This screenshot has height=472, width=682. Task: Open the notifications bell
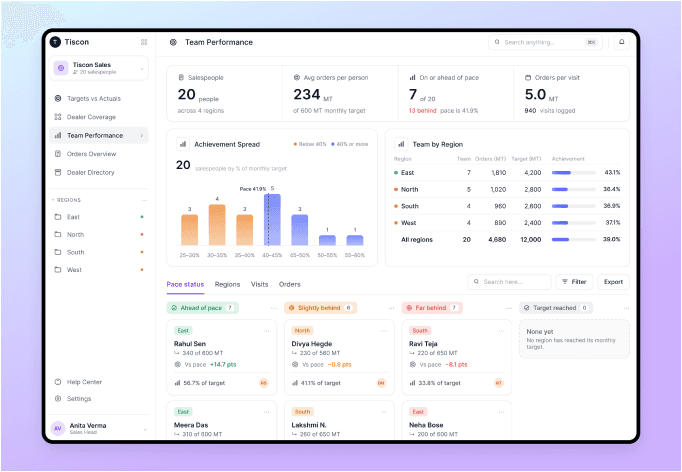tap(622, 42)
